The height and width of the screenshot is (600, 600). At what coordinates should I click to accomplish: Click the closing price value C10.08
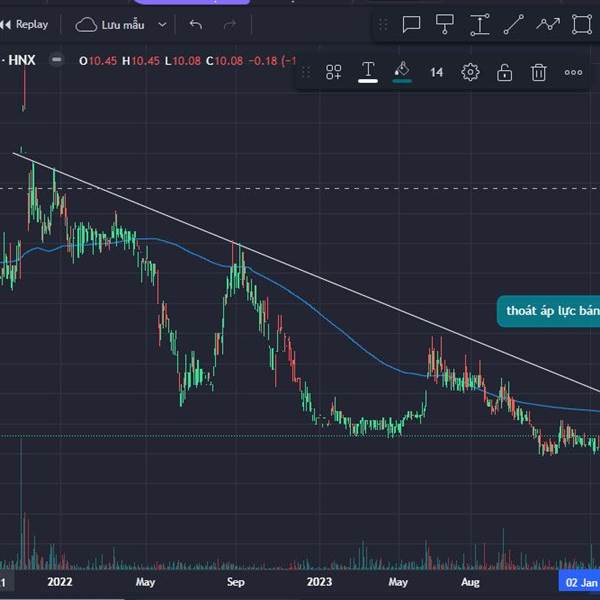(x=225, y=61)
